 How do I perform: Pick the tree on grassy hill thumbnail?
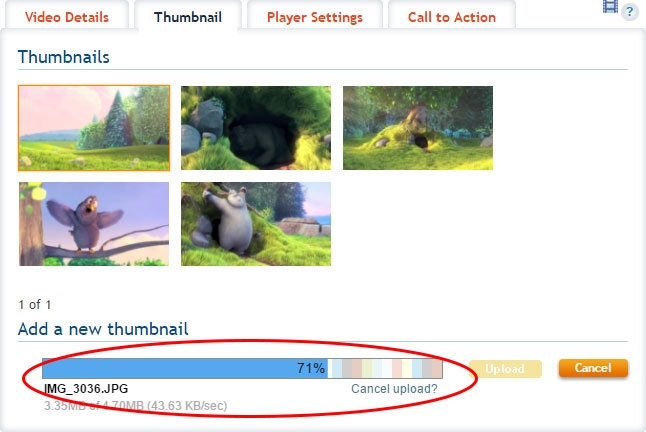[x=418, y=128]
